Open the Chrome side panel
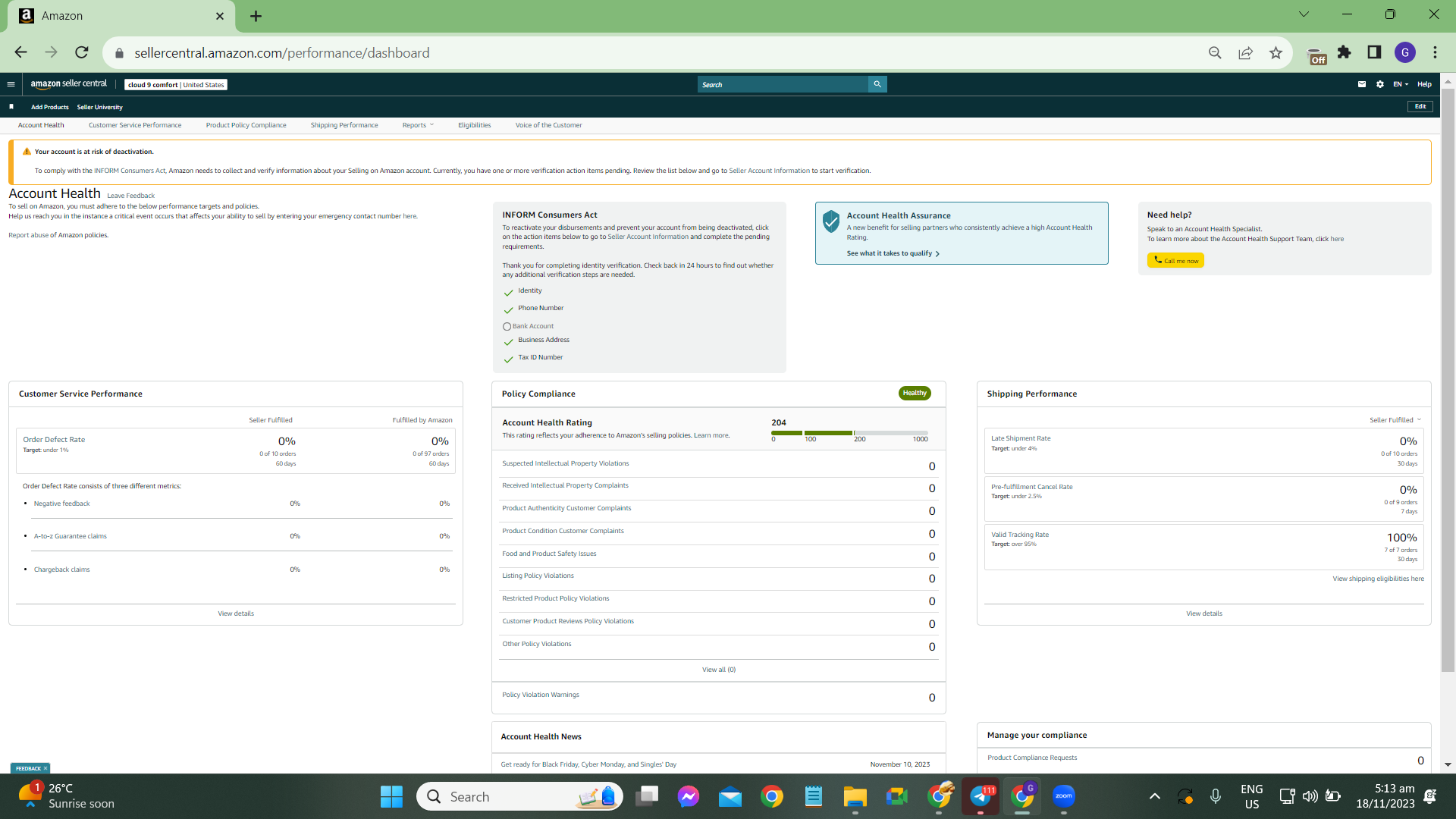This screenshot has width=1456, height=819. click(1374, 52)
